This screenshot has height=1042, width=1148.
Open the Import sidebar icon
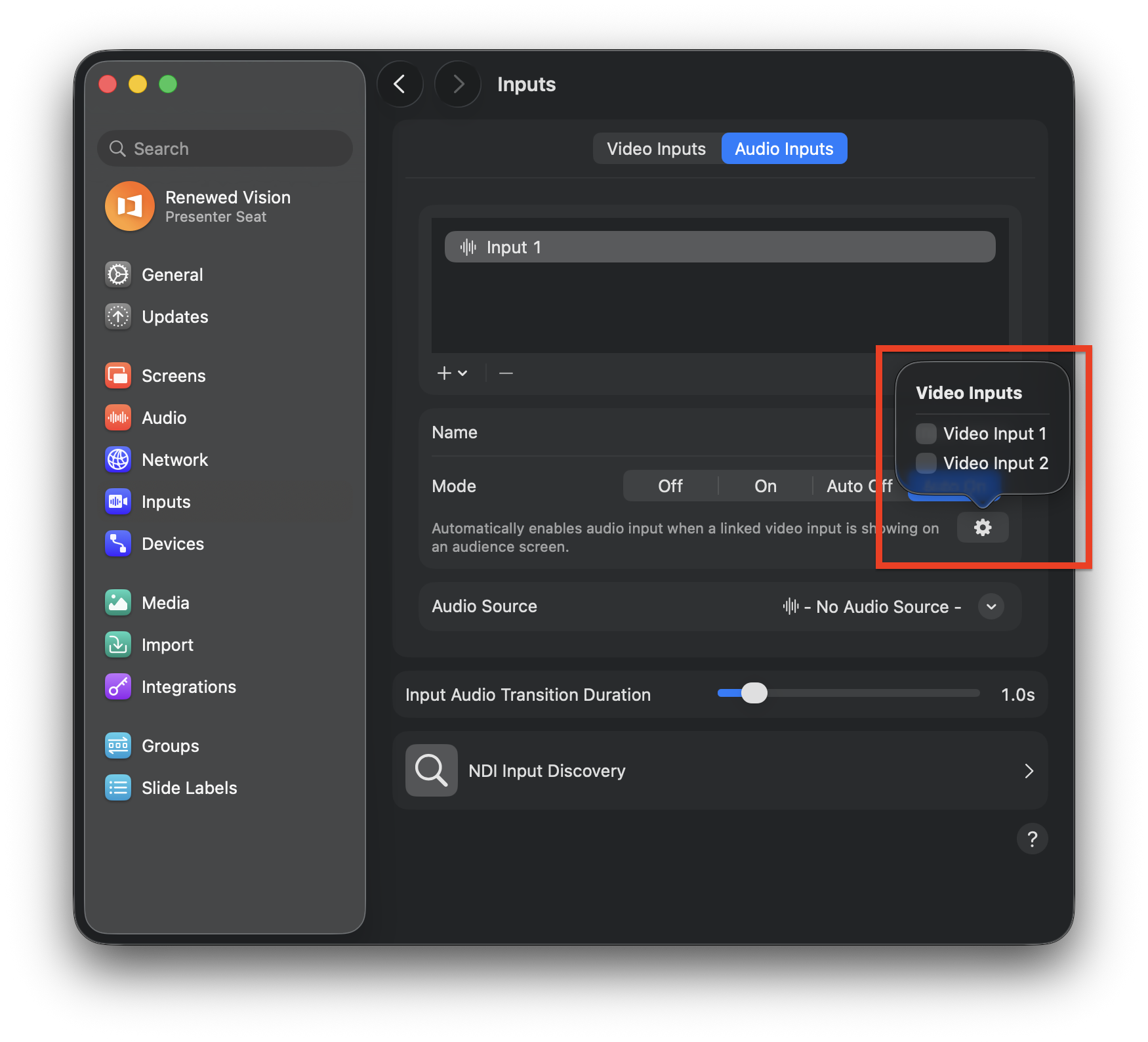coord(118,644)
